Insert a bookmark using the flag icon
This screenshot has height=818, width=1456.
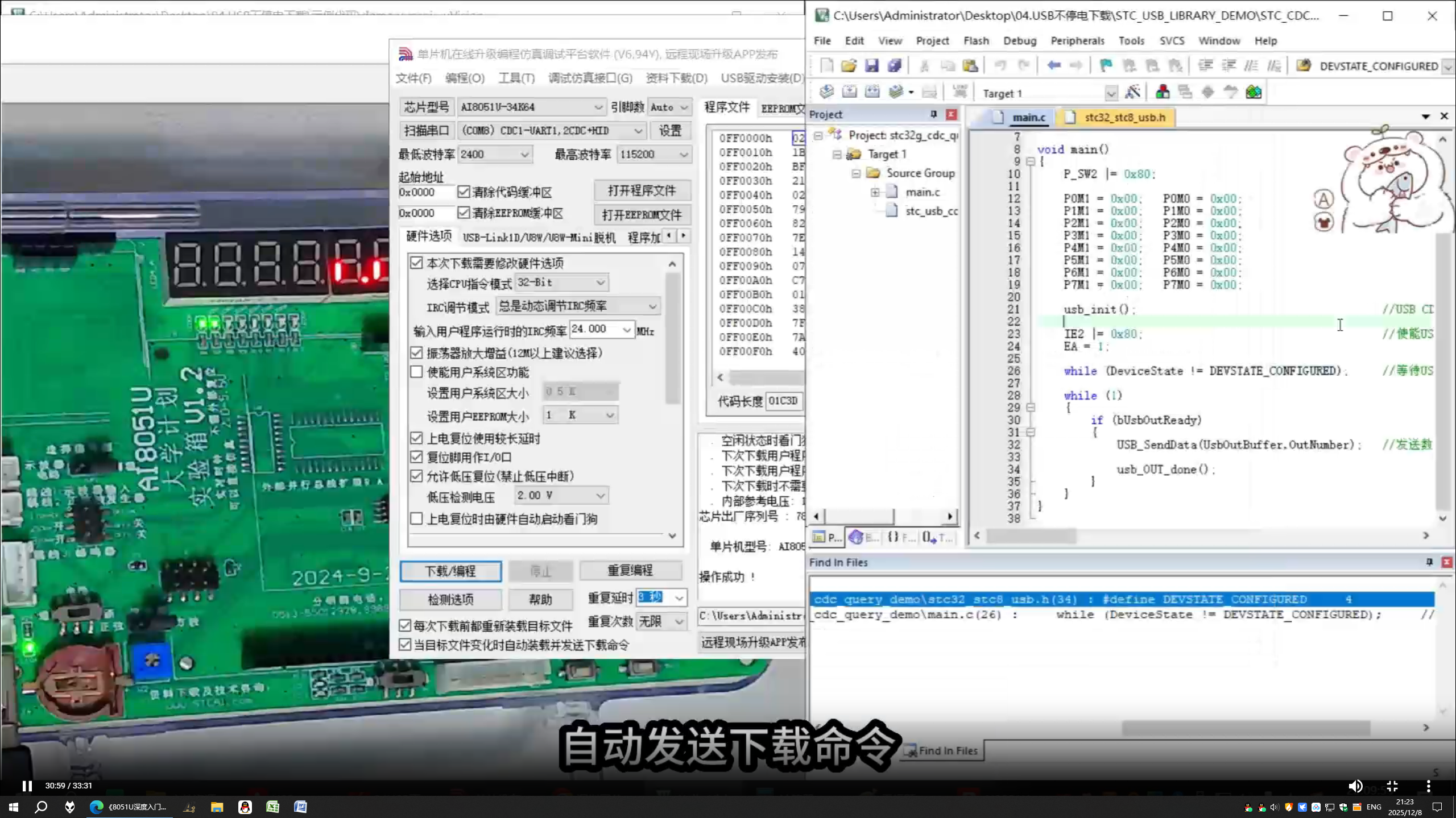point(1106,65)
